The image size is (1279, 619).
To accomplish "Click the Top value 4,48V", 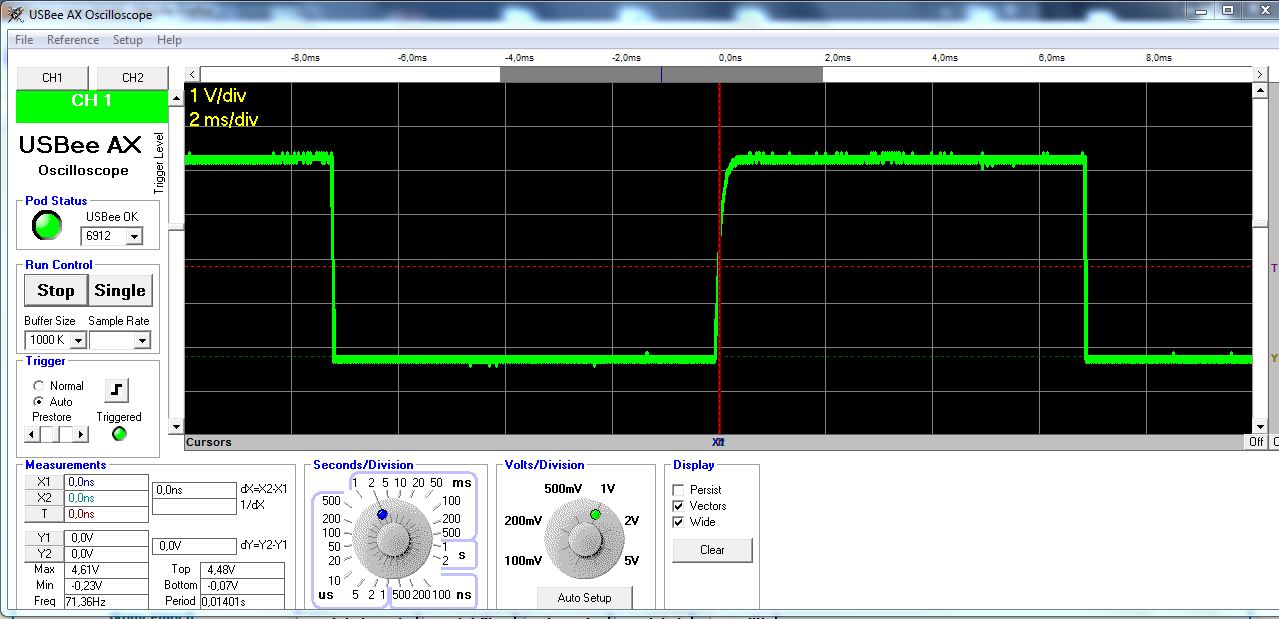I will (242, 570).
